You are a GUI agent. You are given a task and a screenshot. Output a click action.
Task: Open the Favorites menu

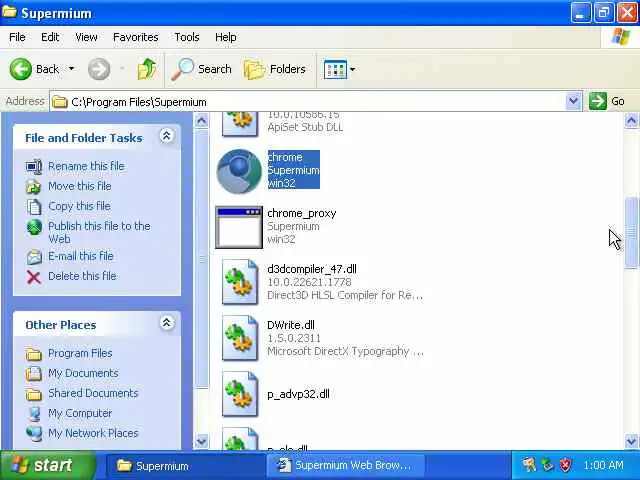click(136, 37)
